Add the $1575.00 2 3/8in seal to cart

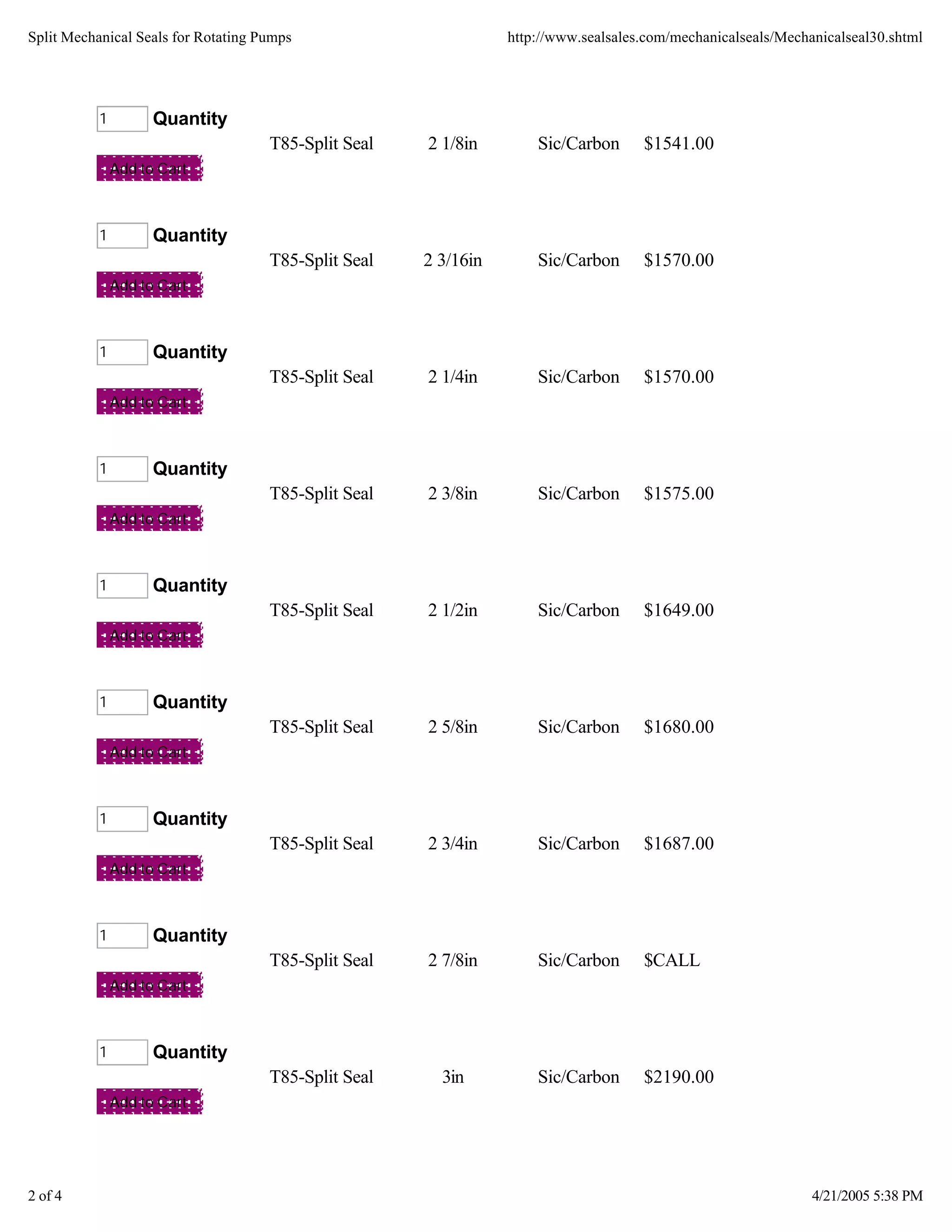pos(150,518)
